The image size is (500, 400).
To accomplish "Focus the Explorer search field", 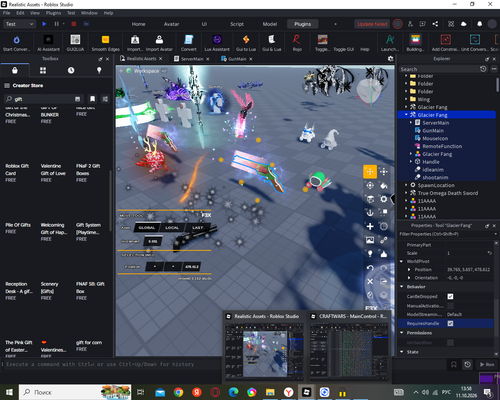I will tap(439, 69).
